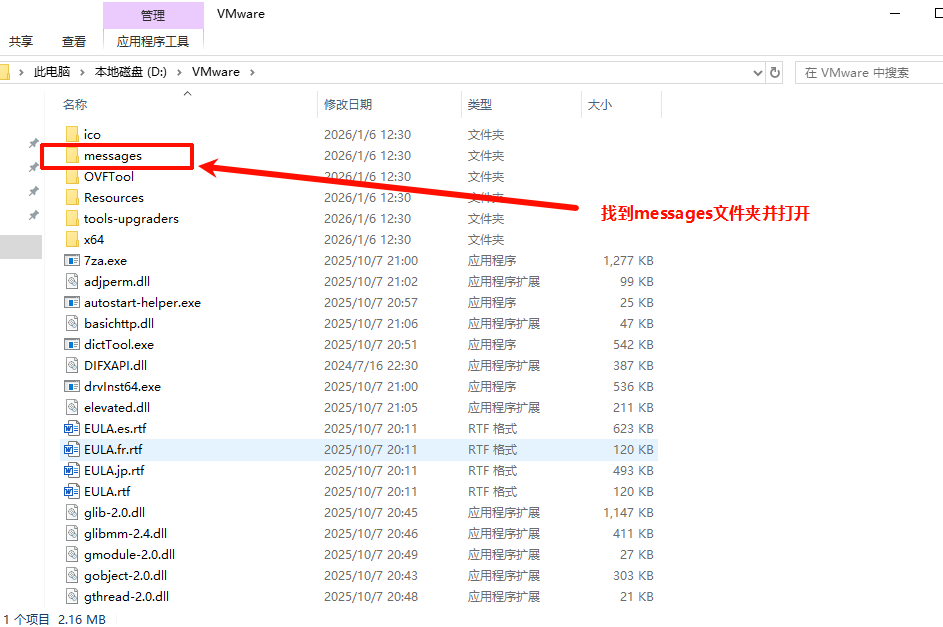Viewport: 943px width, 627px height.
Task: Expand the chevron after 此电脑 in path
Action: pyautogui.click(x=82, y=73)
